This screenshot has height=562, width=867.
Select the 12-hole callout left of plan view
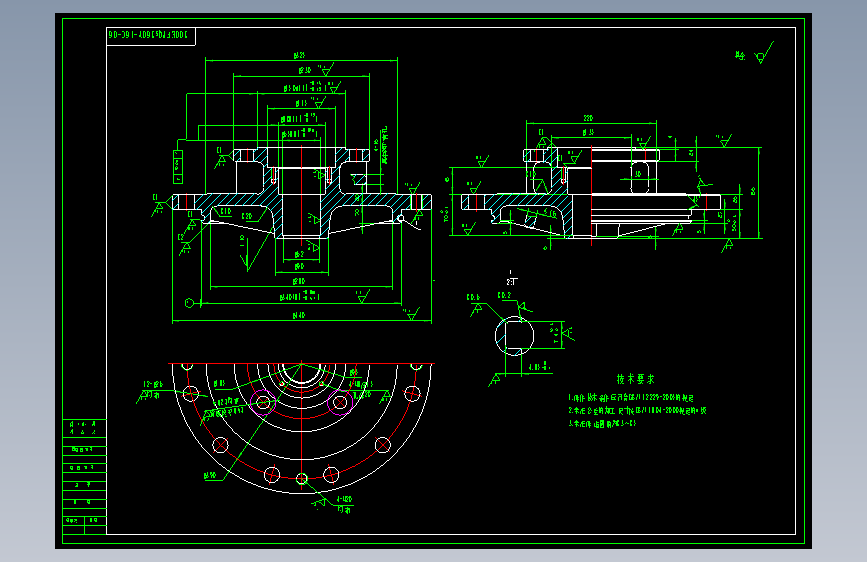(153, 389)
